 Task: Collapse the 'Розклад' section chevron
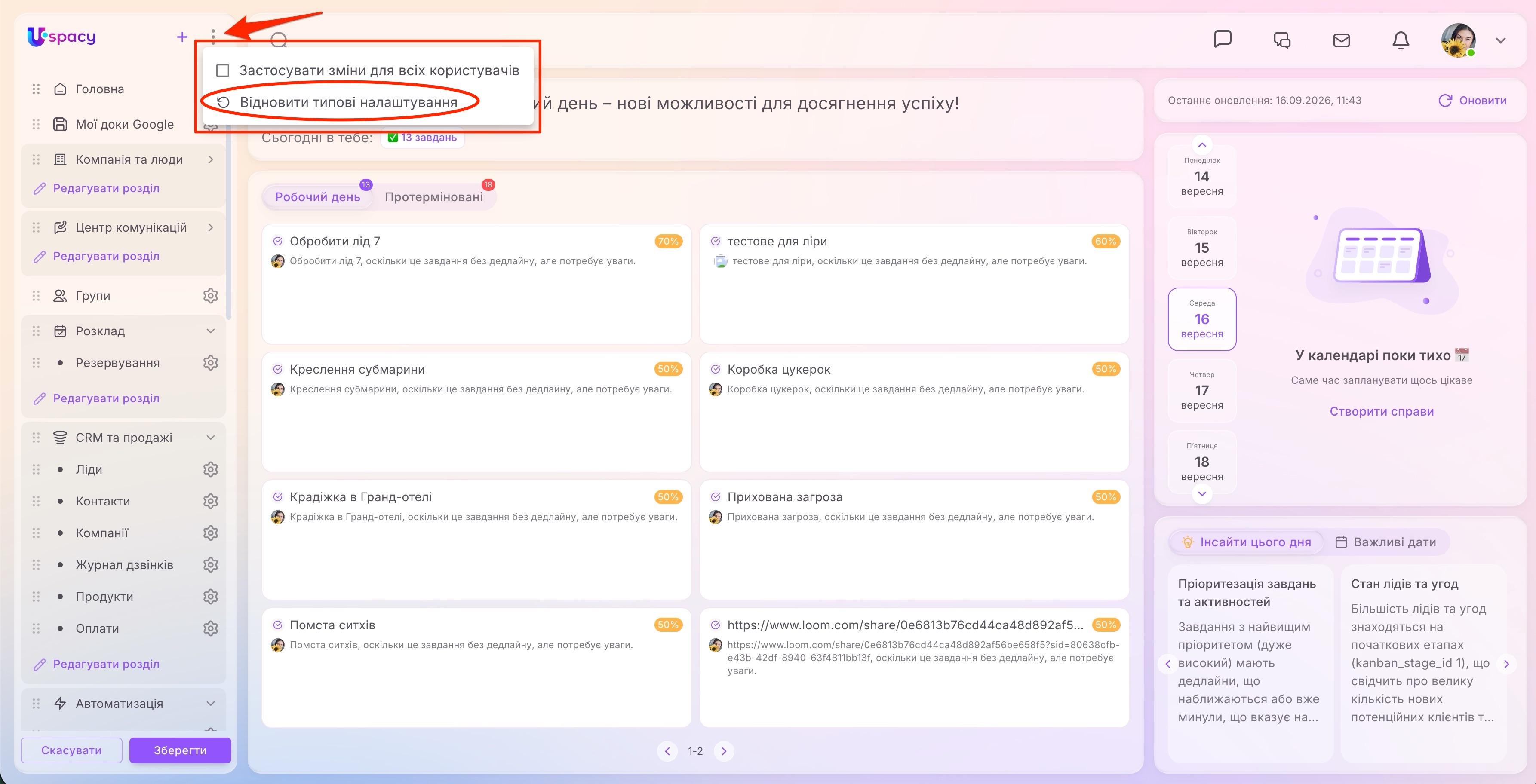pyautogui.click(x=210, y=331)
